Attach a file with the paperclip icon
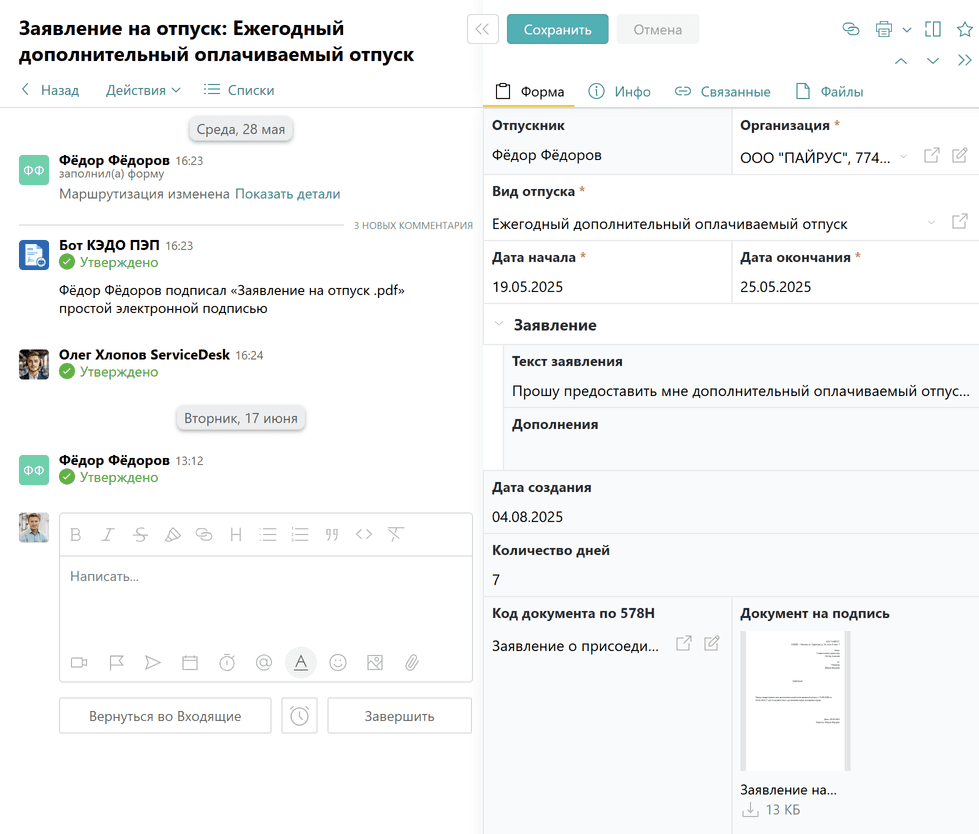This screenshot has width=979, height=834. tap(411, 662)
